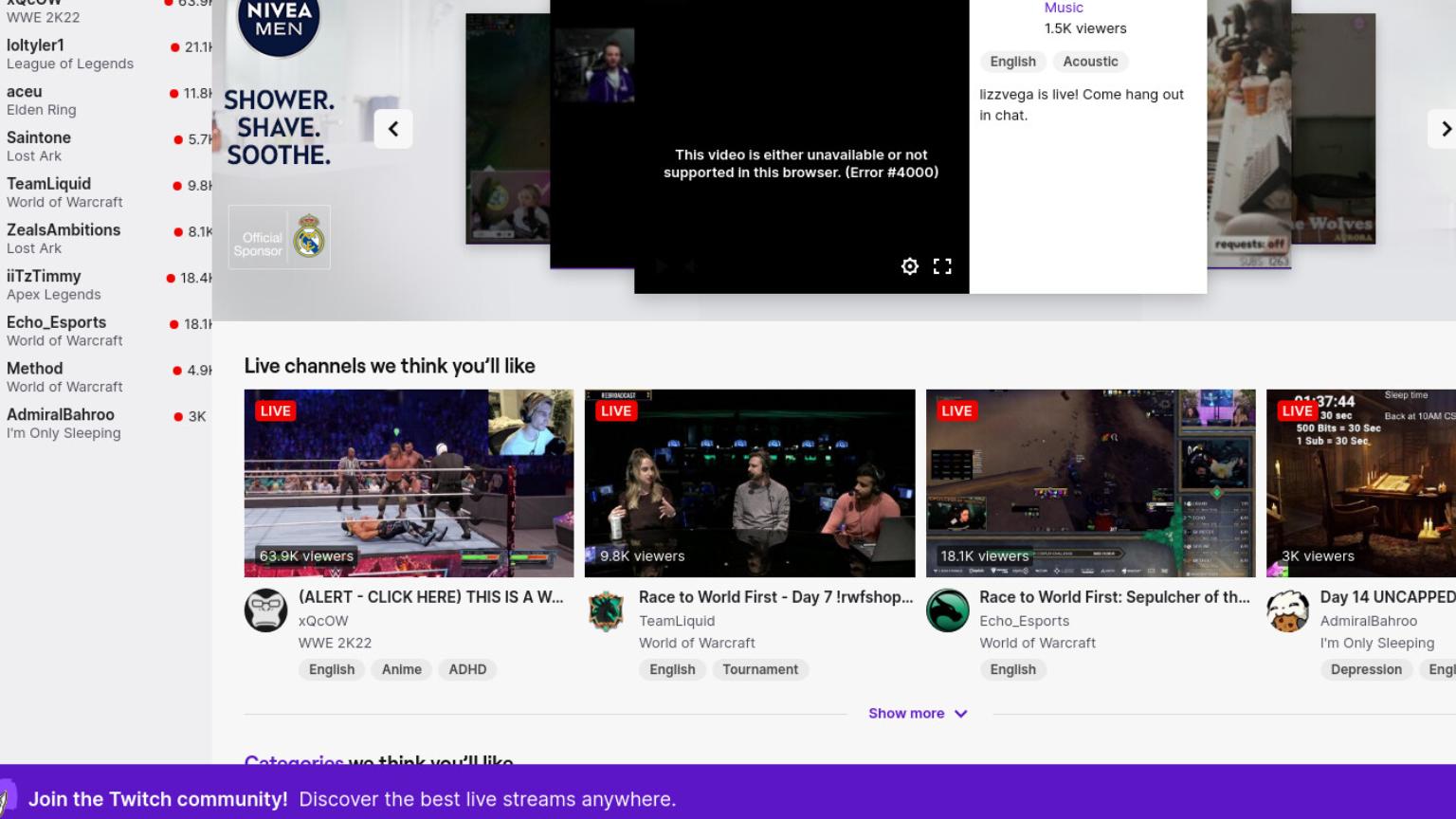Screen dimensions: 1456x819
Task: Open 'Race to World First - Day 7' title
Action: 776,597
